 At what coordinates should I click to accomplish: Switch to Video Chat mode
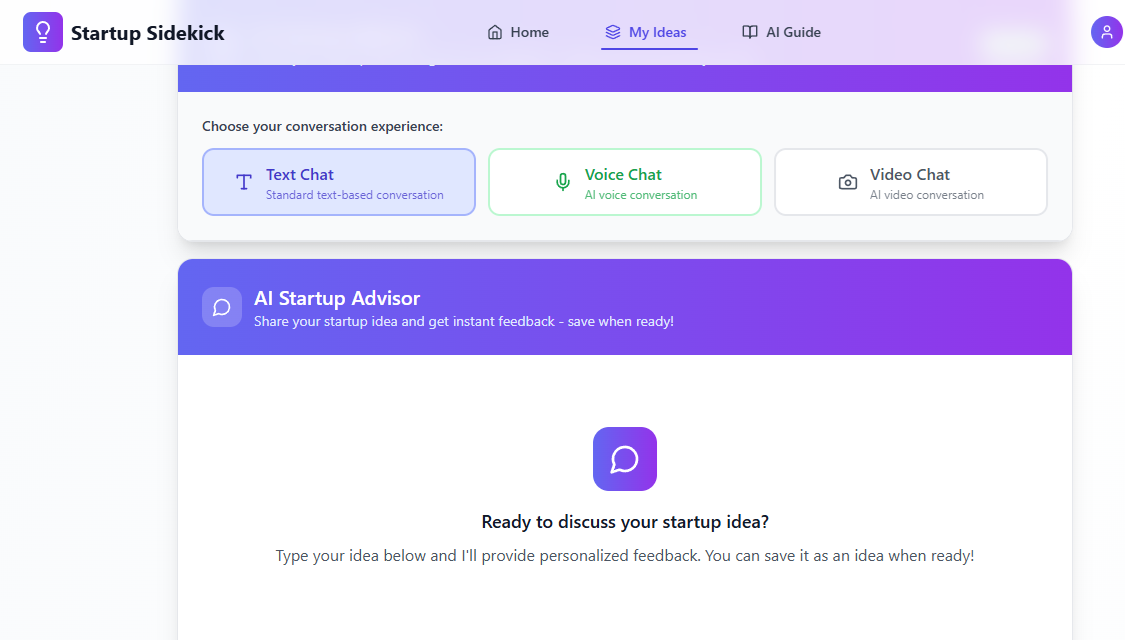[x=910, y=182]
